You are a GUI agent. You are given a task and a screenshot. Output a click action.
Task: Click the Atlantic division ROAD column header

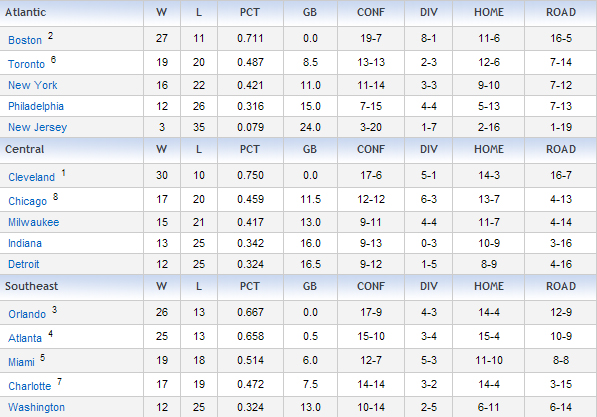point(561,12)
